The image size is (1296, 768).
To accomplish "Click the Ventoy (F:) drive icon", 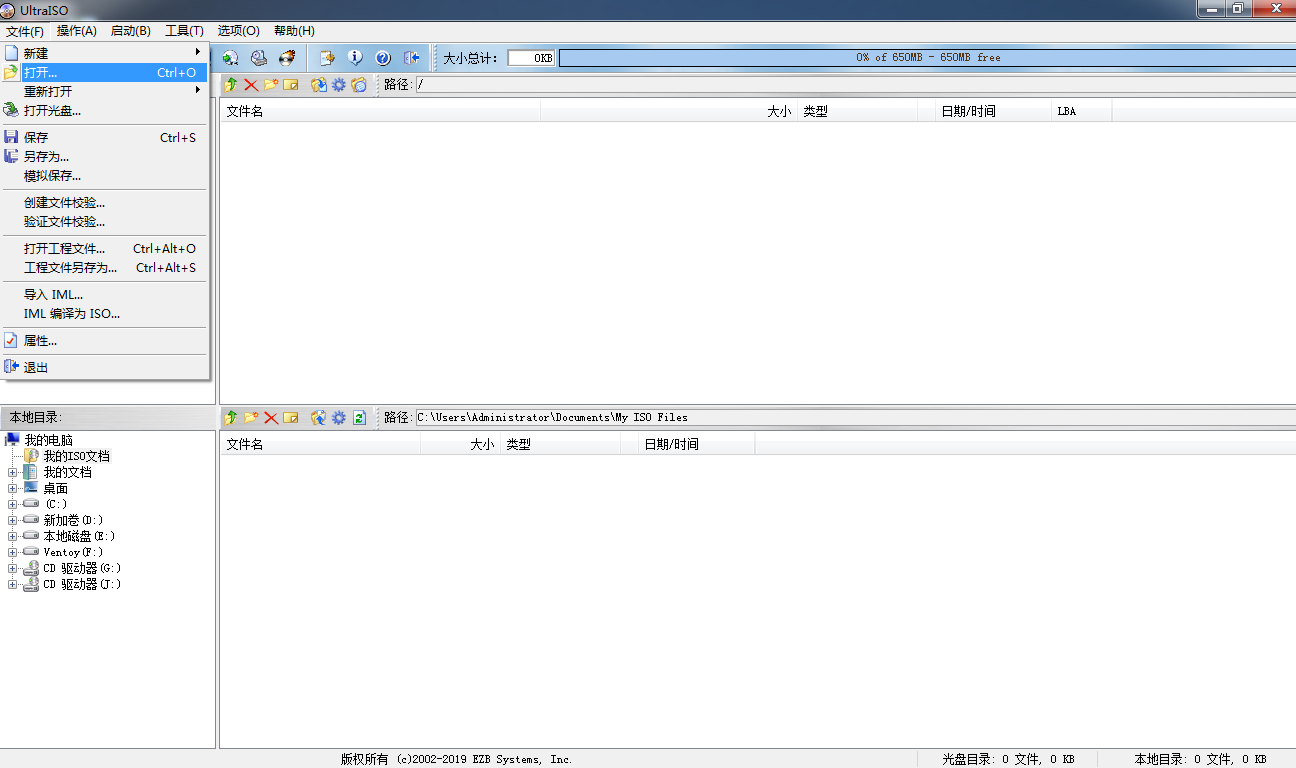I will pyautogui.click(x=31, y=552).
